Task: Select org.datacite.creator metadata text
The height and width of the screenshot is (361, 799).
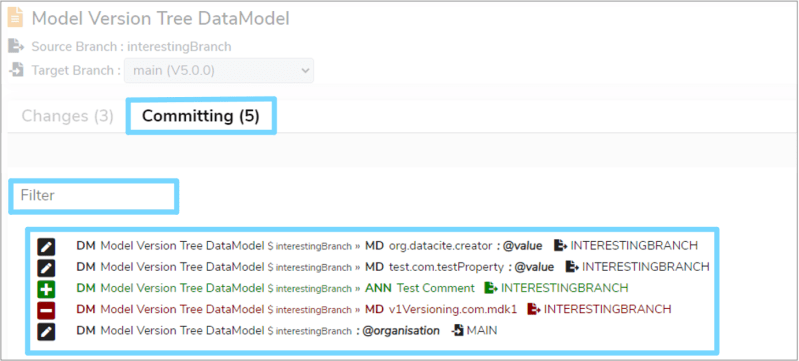Action: 441,246
